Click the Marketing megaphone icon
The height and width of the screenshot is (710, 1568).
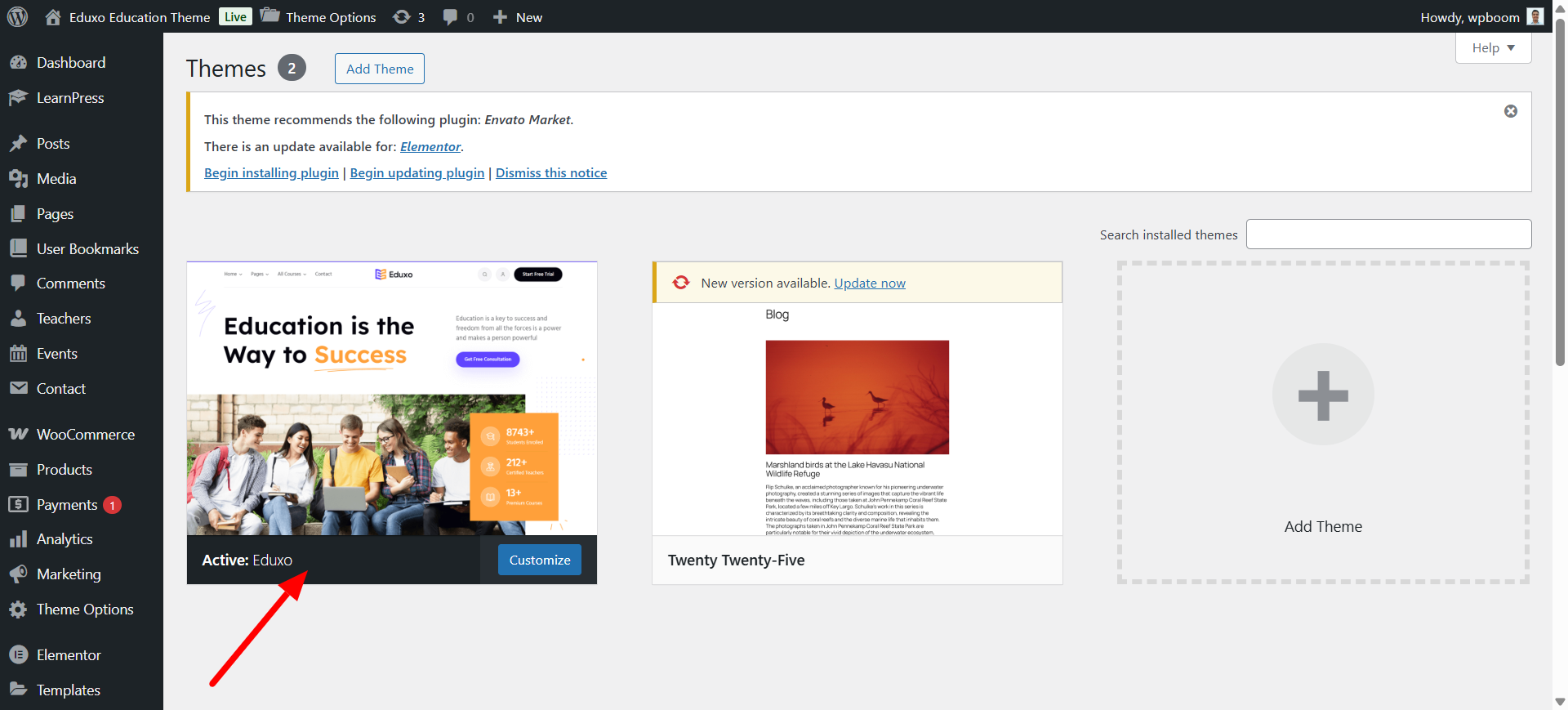18,574
